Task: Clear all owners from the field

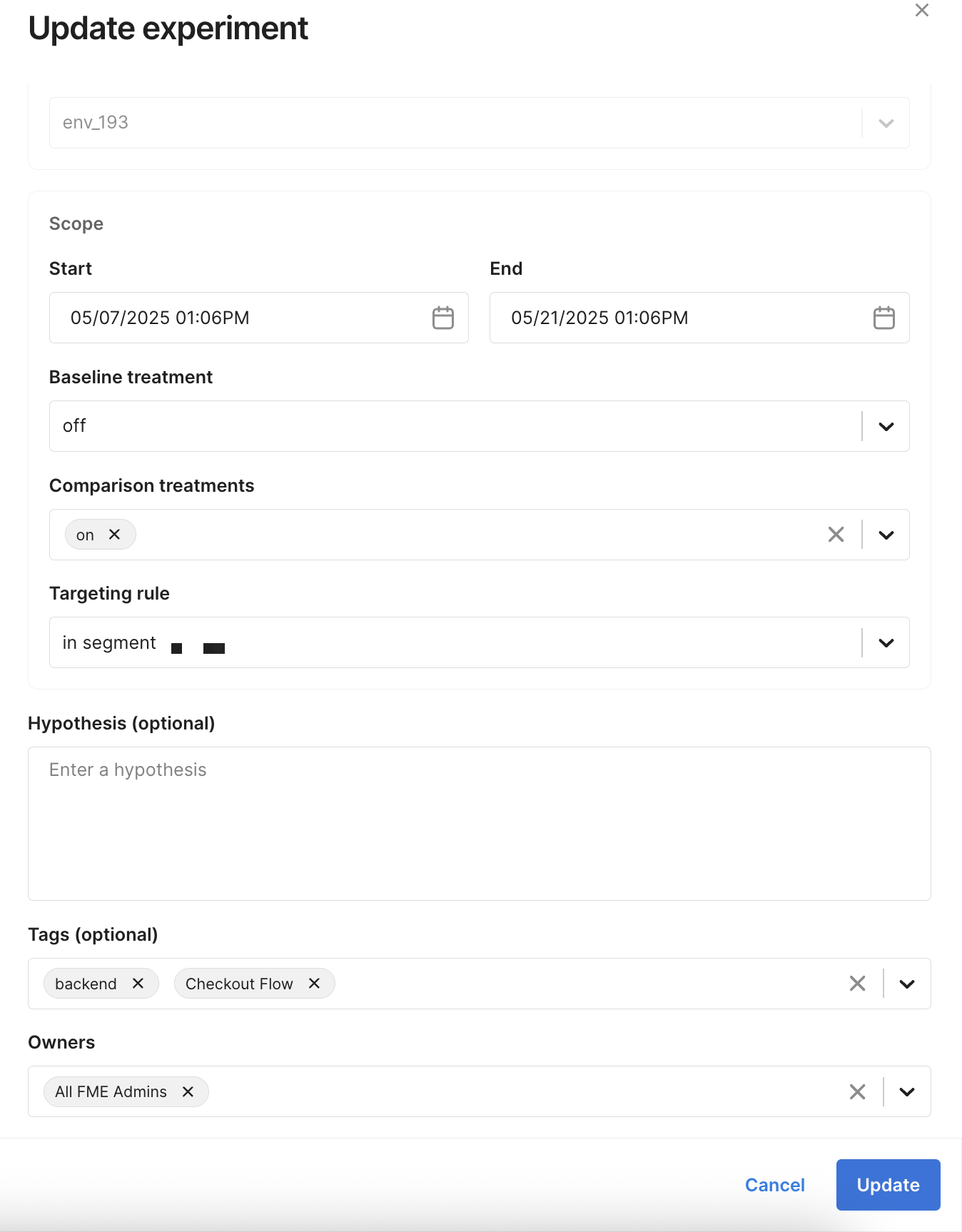Action: [857, 1092]
